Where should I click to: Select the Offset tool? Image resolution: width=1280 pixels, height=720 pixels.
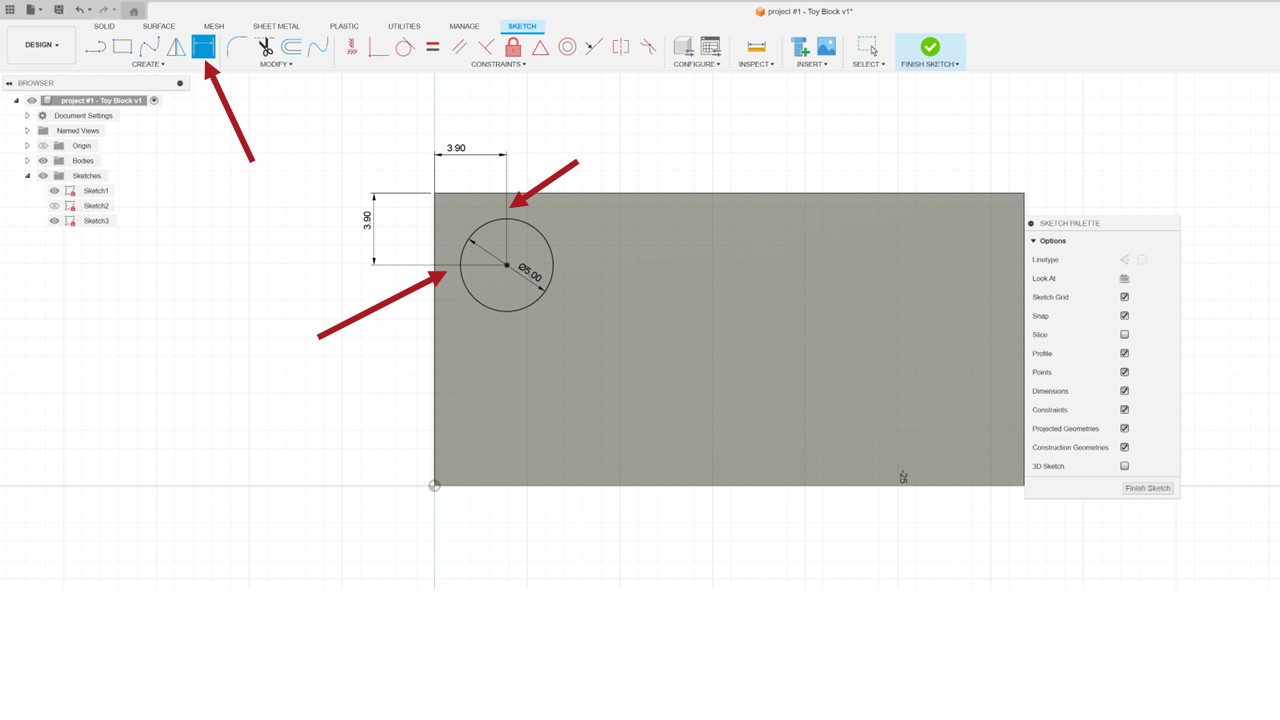point(291,46)
